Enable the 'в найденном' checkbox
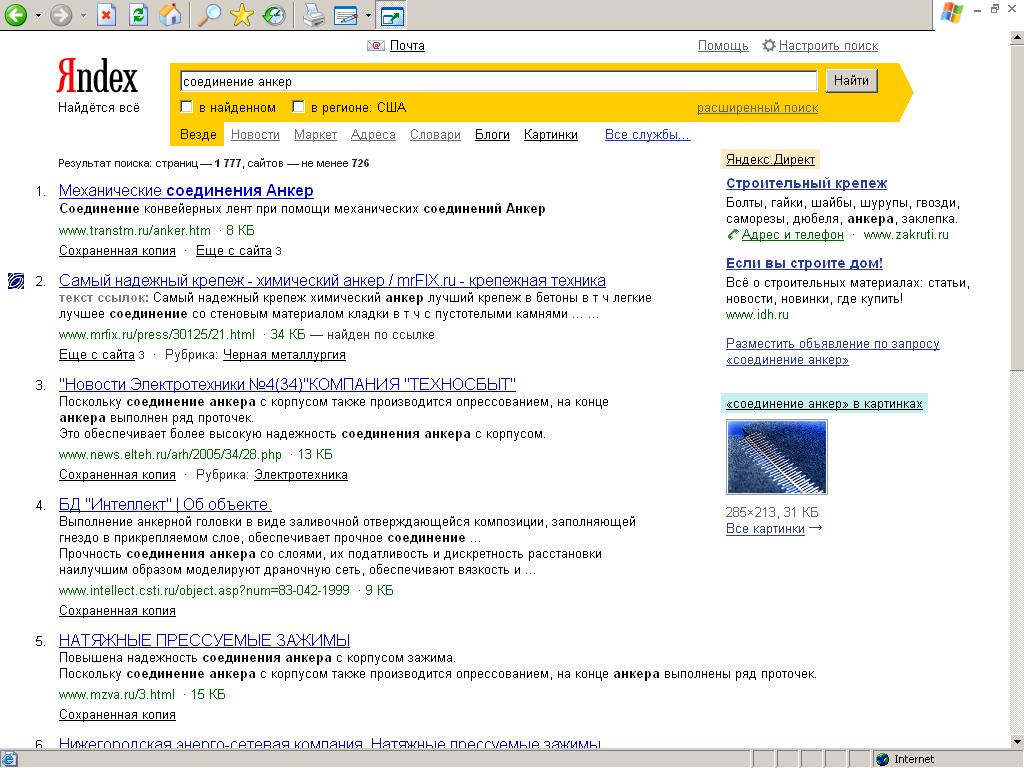The width and height of the screenshot is (1024, 768). coord(186,107)
